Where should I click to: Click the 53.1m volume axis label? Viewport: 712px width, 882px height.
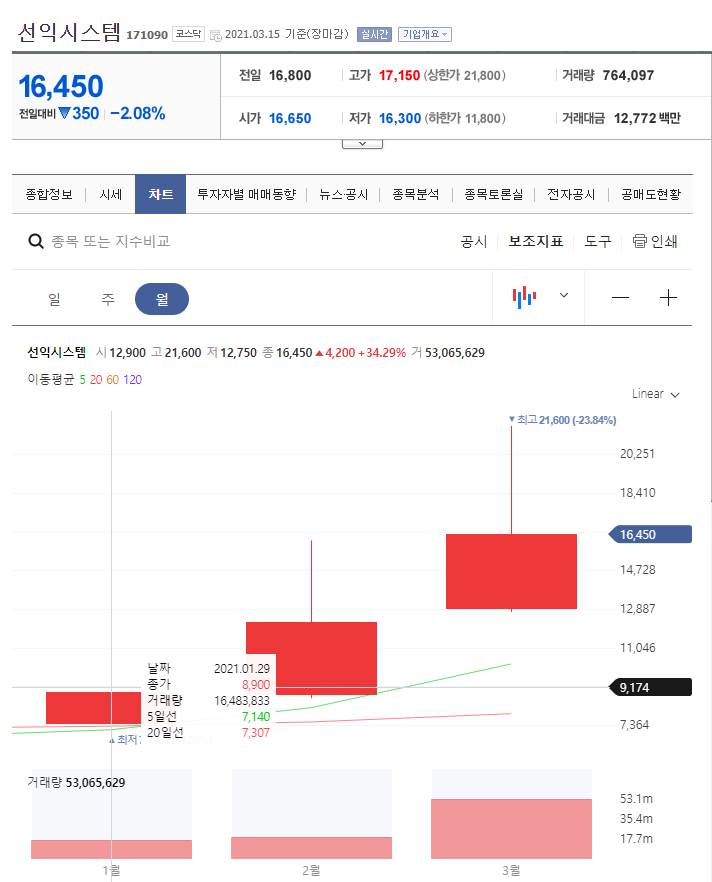click(636, 799)
